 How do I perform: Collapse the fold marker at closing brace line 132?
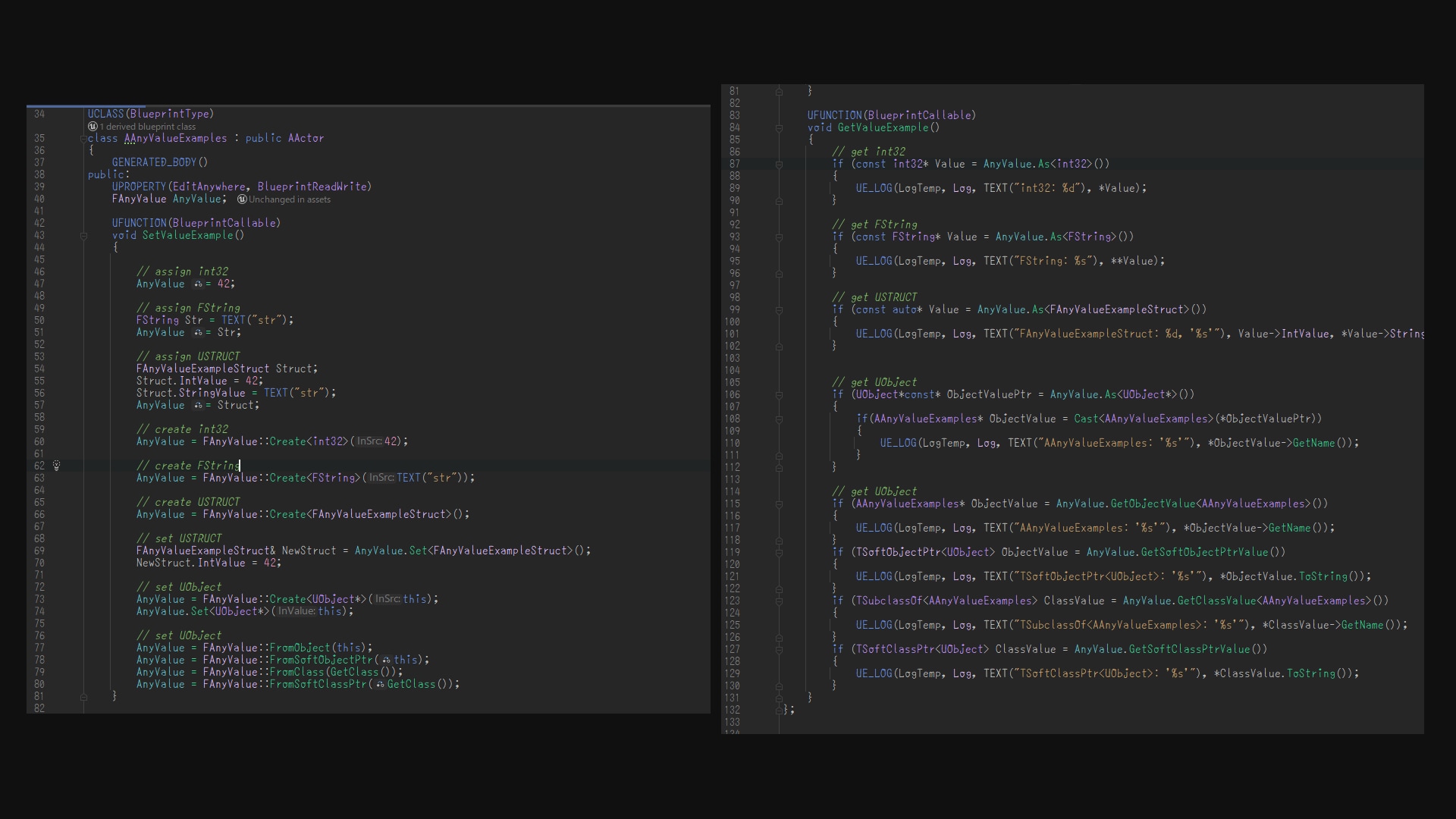(x=780, y=711)
